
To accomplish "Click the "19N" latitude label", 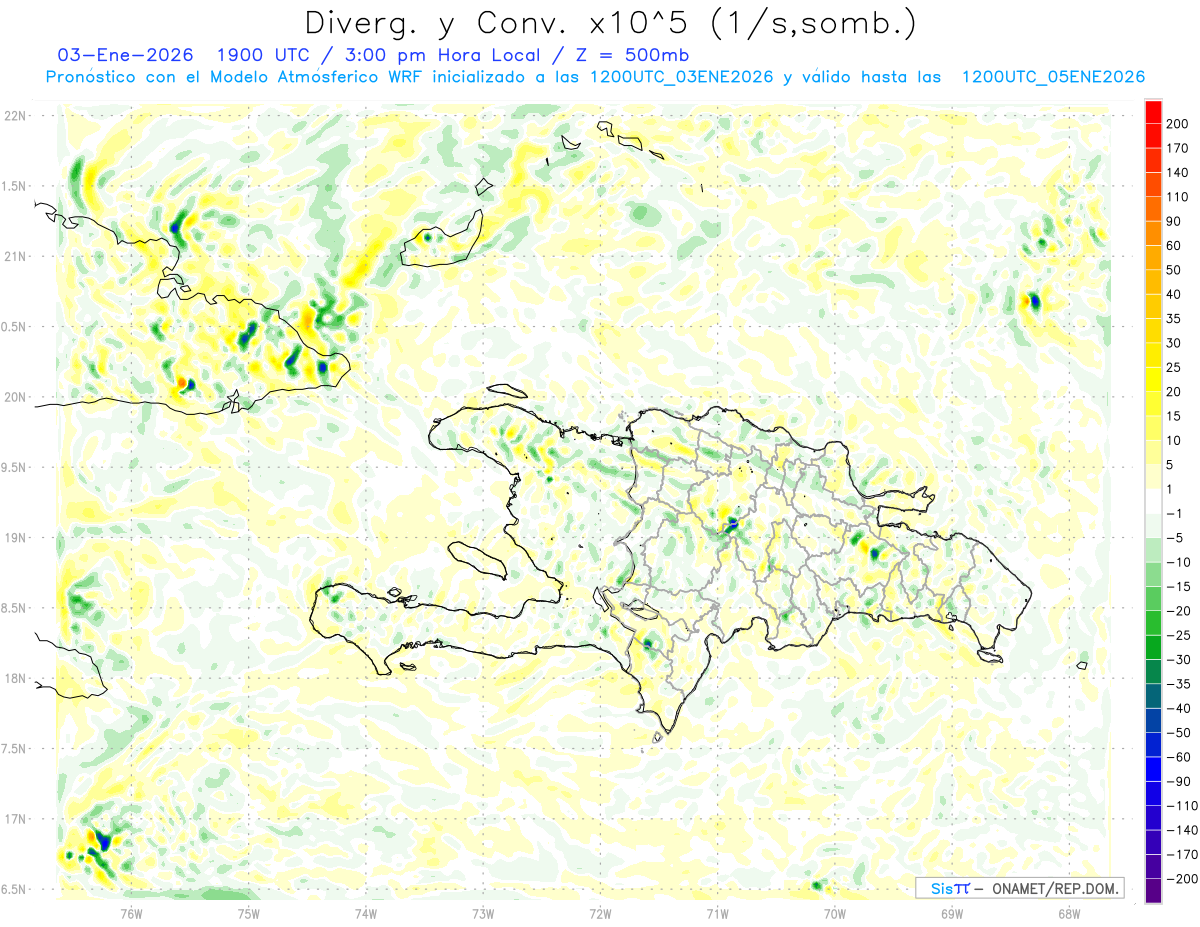I will [14, 538].
